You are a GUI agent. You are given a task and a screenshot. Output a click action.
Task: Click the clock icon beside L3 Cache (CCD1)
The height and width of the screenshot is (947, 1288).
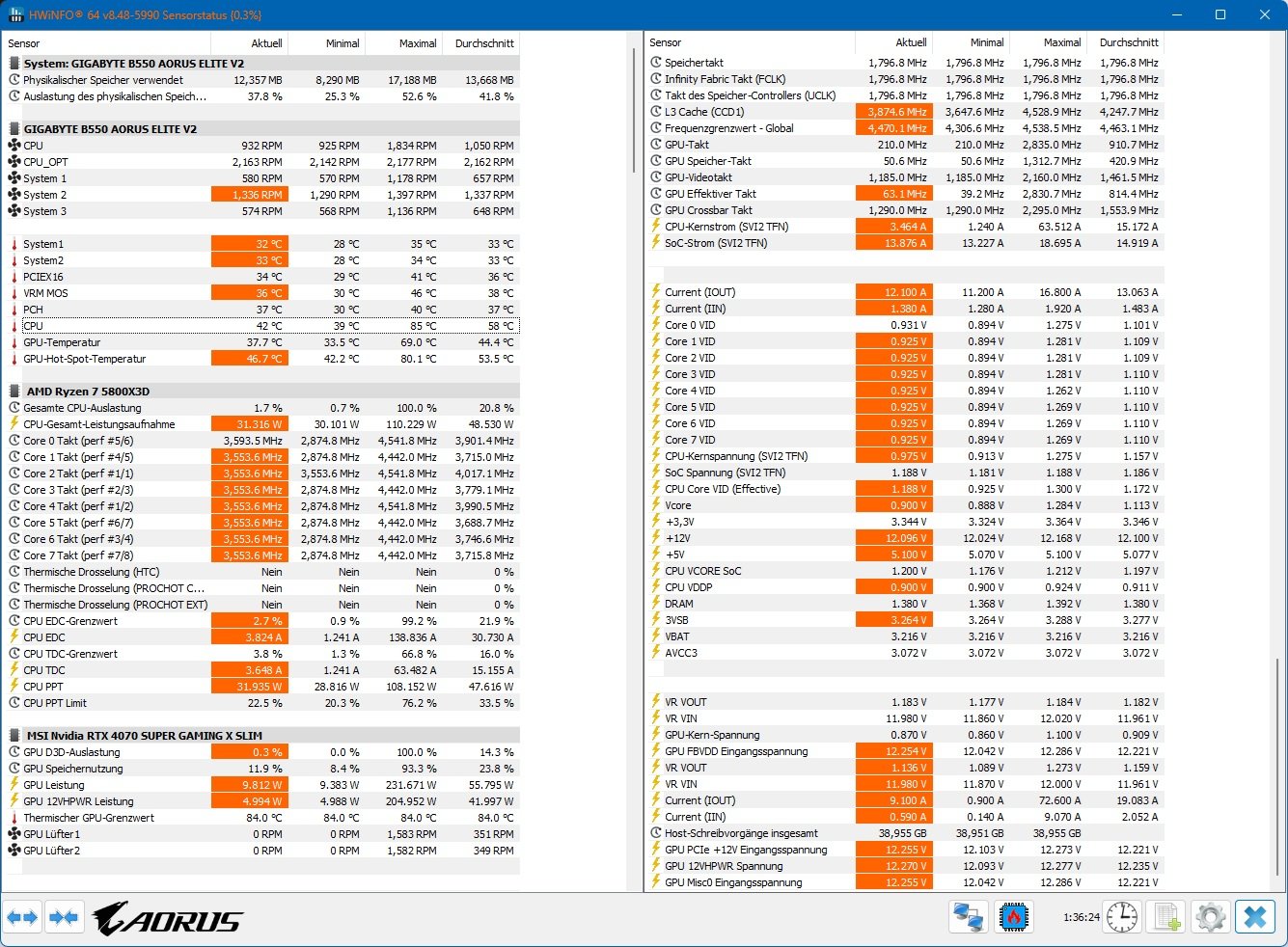[x=656, y=112]
